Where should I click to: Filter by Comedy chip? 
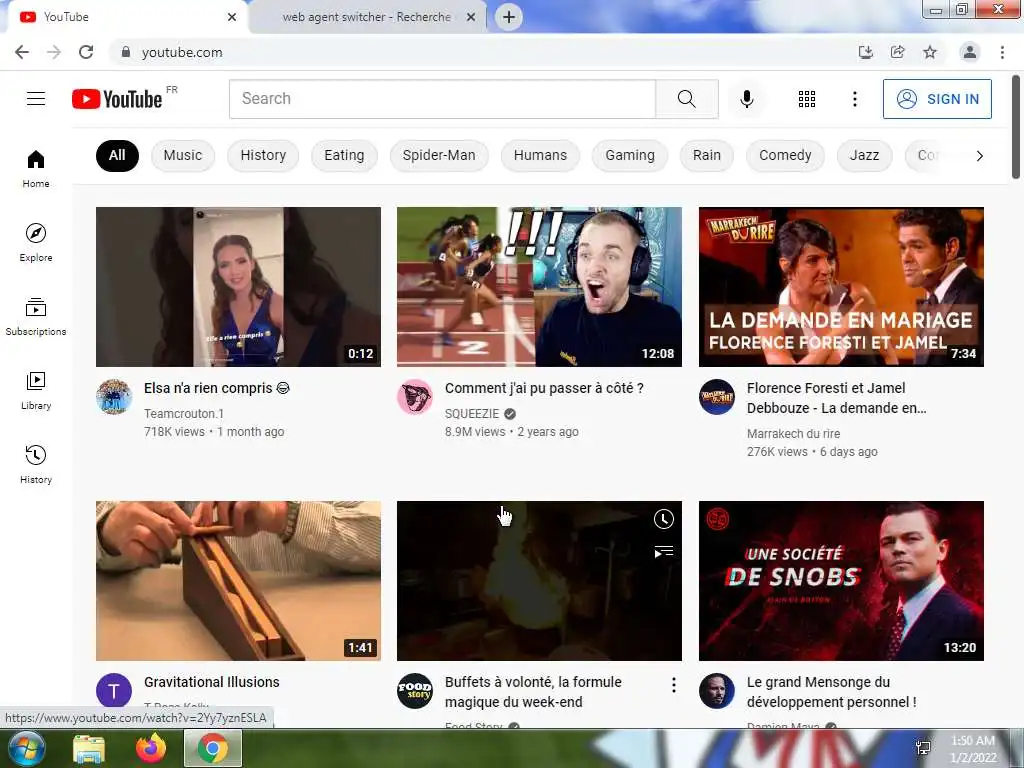click(785, 155)
